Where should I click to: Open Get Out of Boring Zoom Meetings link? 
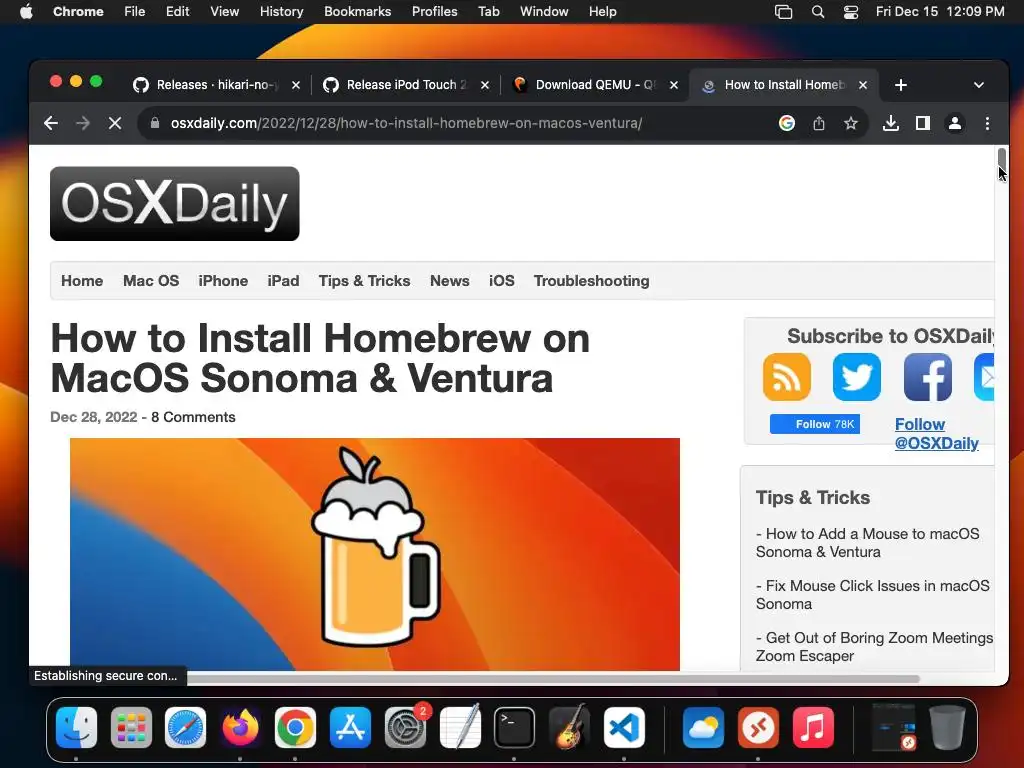pyautogui.click(x=874, y=647)
